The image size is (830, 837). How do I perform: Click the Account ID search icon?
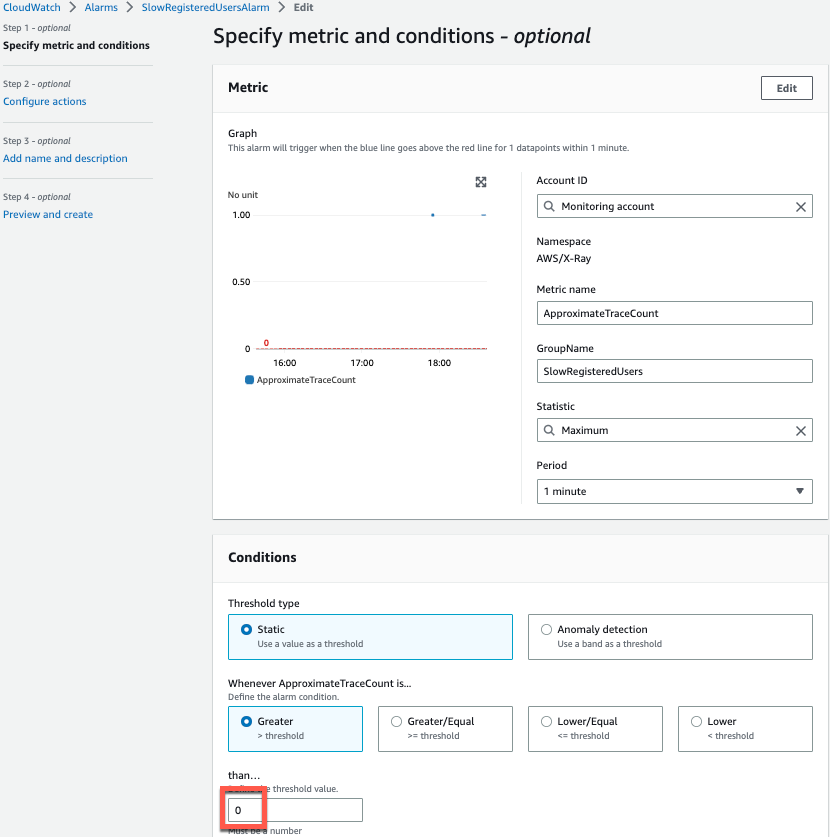pos(549,206)
